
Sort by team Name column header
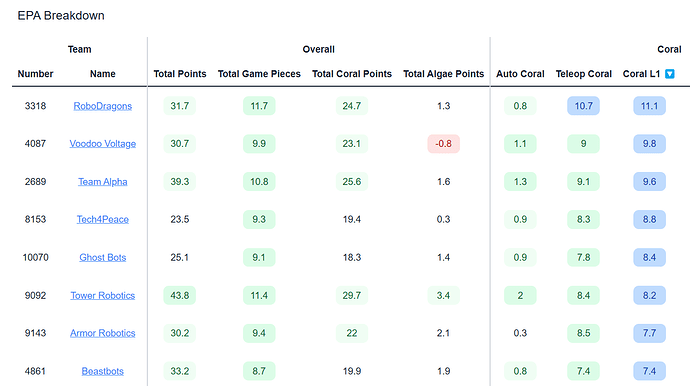point(103,74)
